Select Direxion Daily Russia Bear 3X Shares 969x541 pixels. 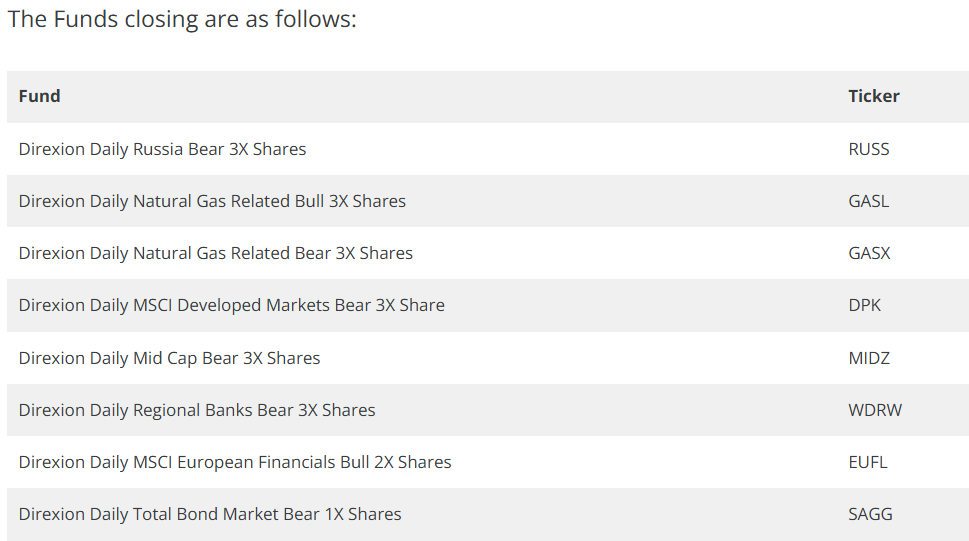tap(163, 149)
